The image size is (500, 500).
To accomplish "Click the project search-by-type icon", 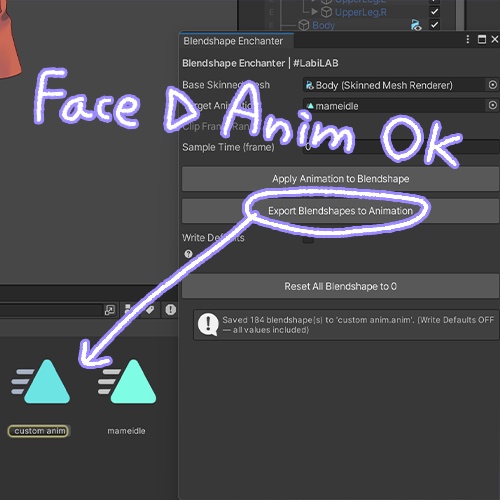I will click(x=128, y=310).
